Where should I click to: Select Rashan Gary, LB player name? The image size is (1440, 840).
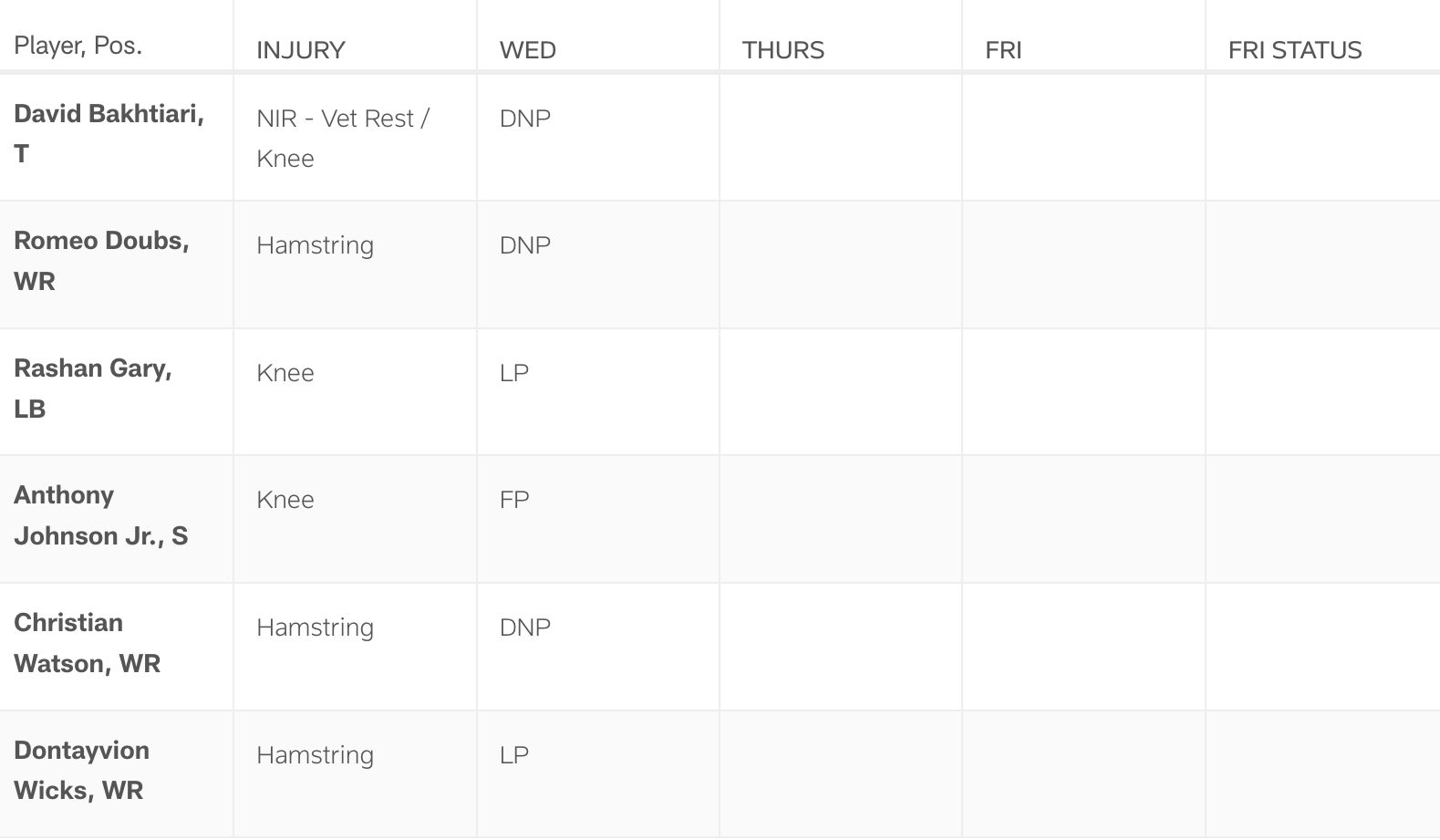click(93, 389)
